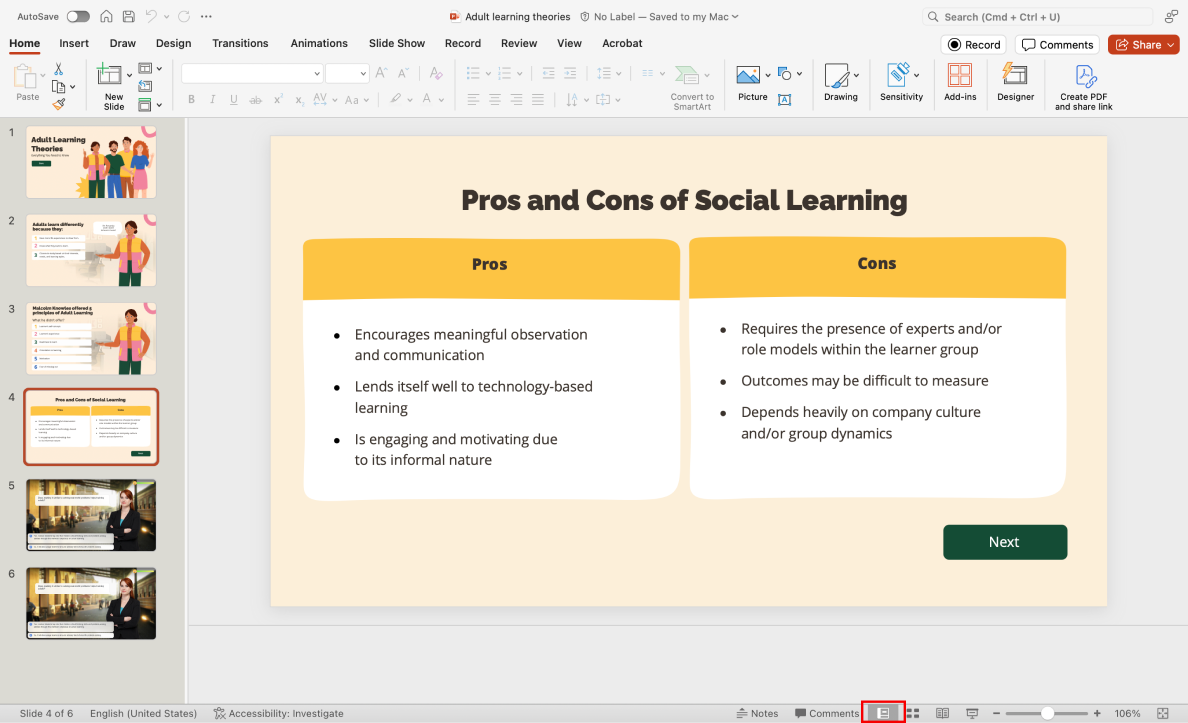Toggle Italic formatting
This screenshot has width=1188, height=723.
coord(212,99)
